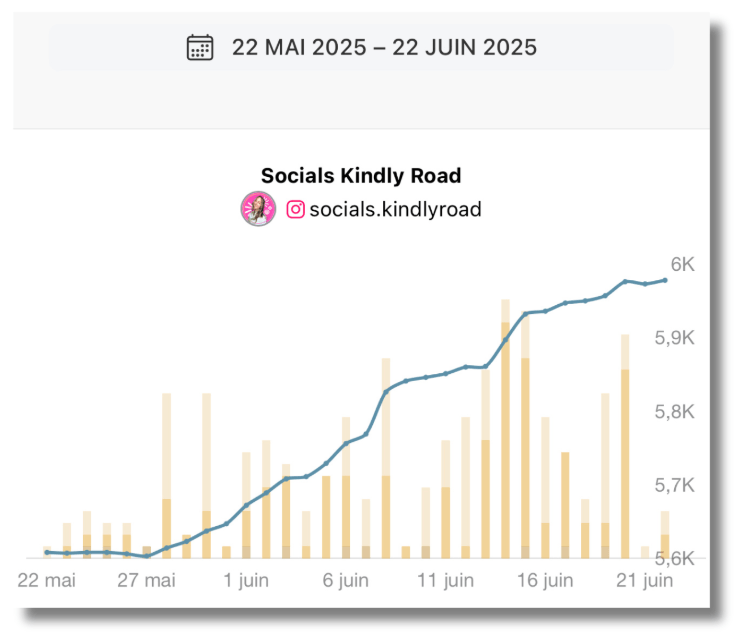Click the 5,7K y-axis label
This screenshot has width=750, height=642.
(x=674, y=485)
